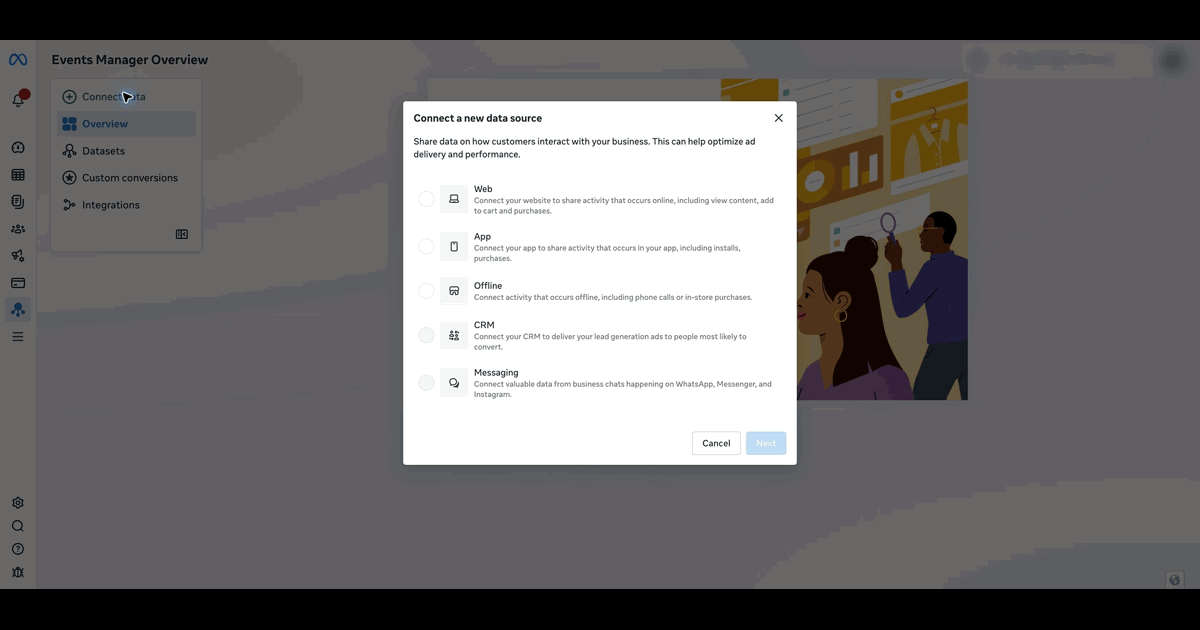This screenshot has height=630, width=1200.
Task: Click the Next button in the dialog
Action: [x=766, y=443]
